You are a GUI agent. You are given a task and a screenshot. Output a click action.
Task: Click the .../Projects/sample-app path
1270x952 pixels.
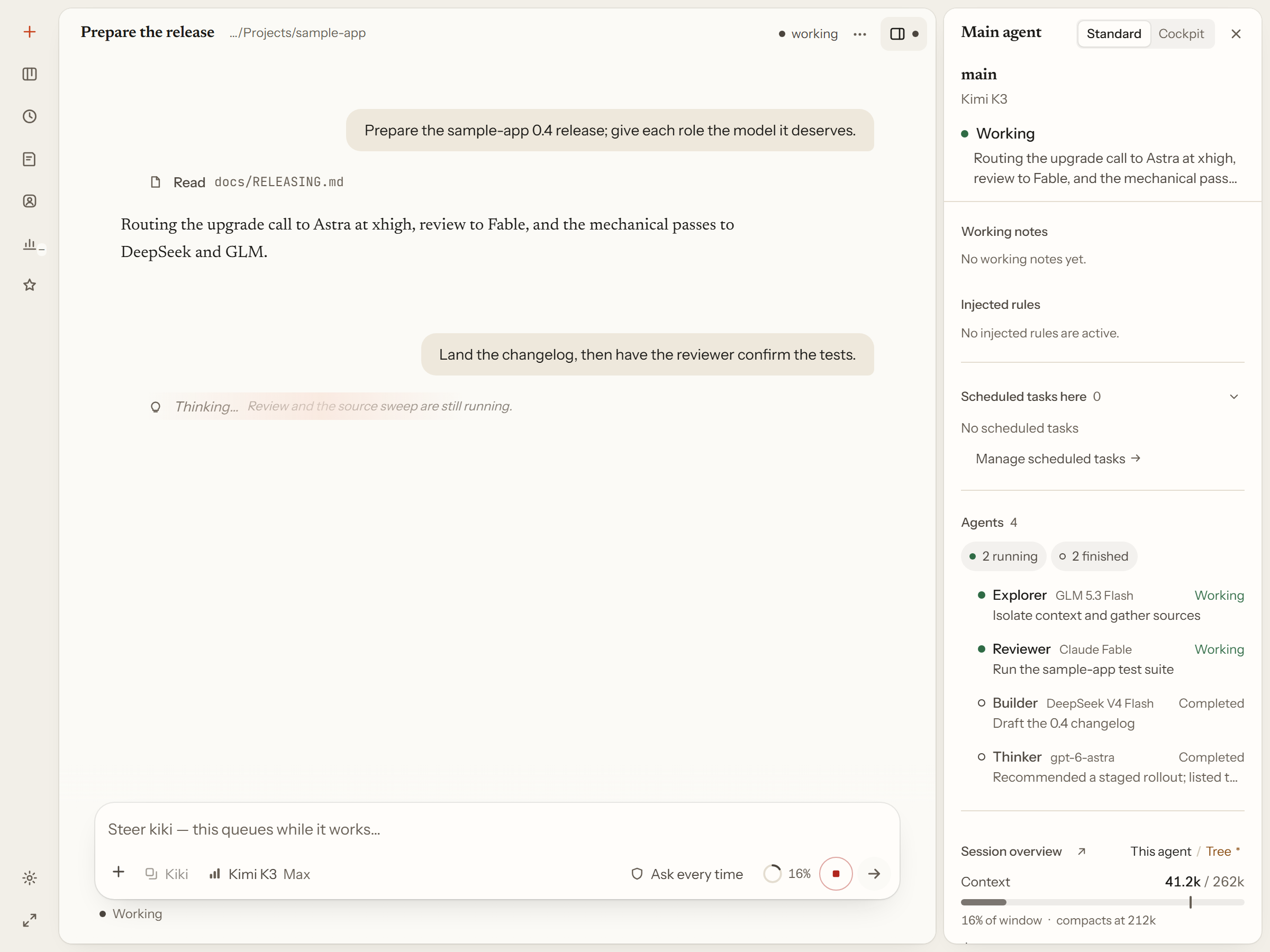tap(297, 33)
